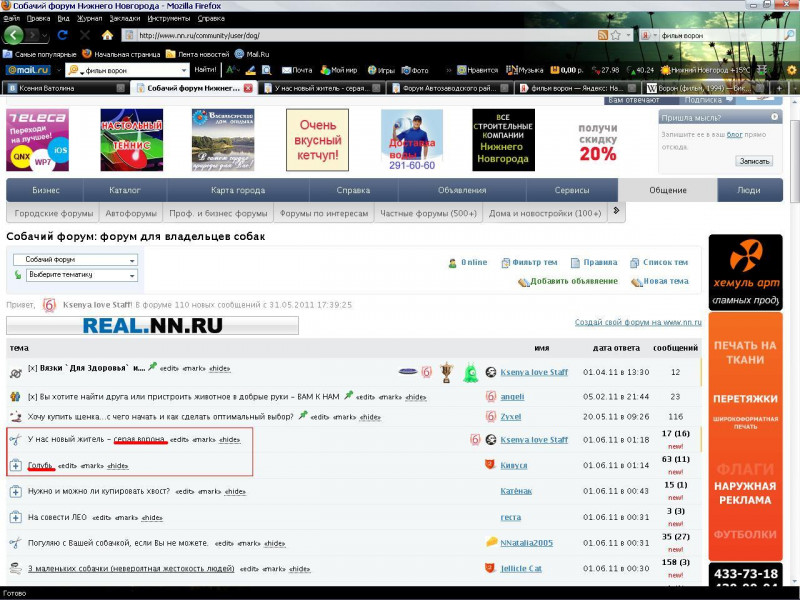Click the Firefox Home toolbar icon
Viewport: 800px width, 600px height.
click(107, 35)
